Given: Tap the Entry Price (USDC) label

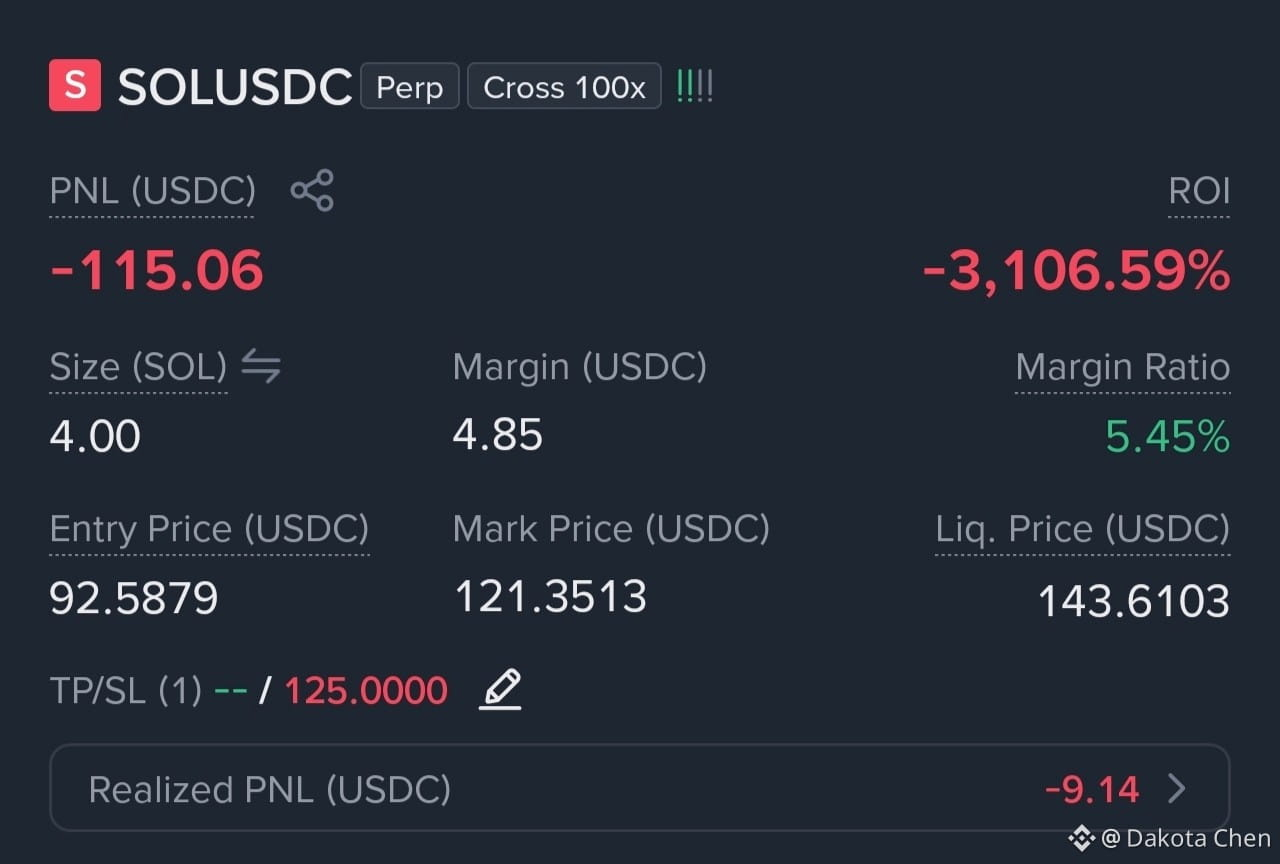Looking at the screenshot, I should pos(209,528).
